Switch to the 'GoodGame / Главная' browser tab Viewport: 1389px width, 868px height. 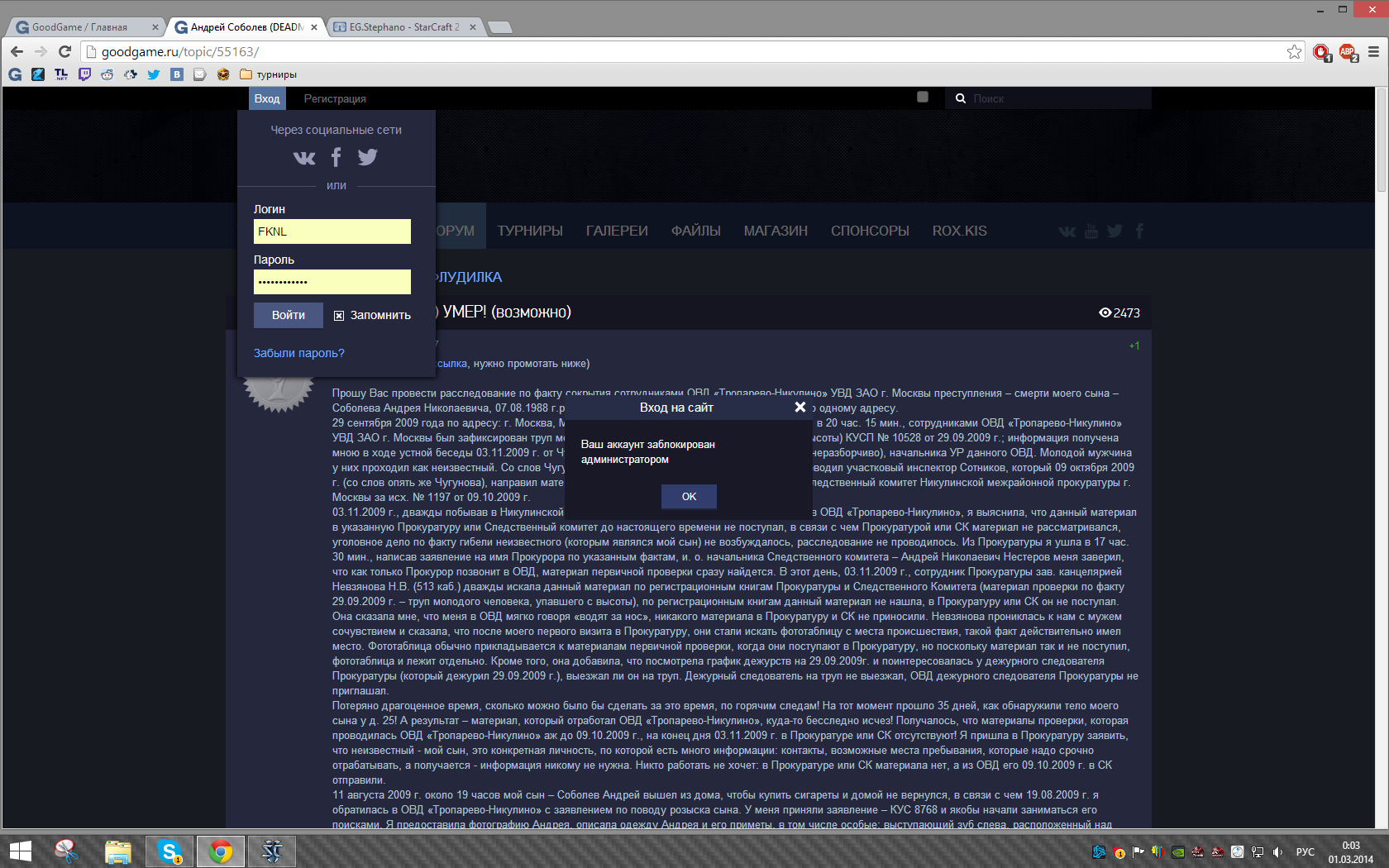[87, 27]
